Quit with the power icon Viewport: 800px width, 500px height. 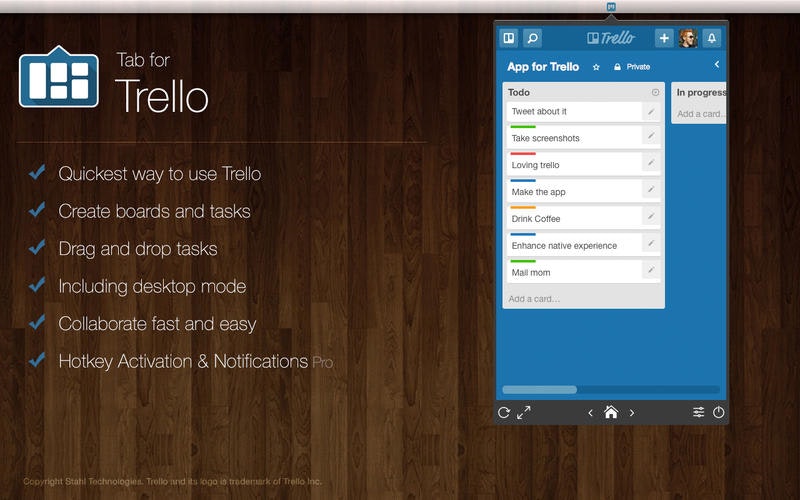(718, 412)
